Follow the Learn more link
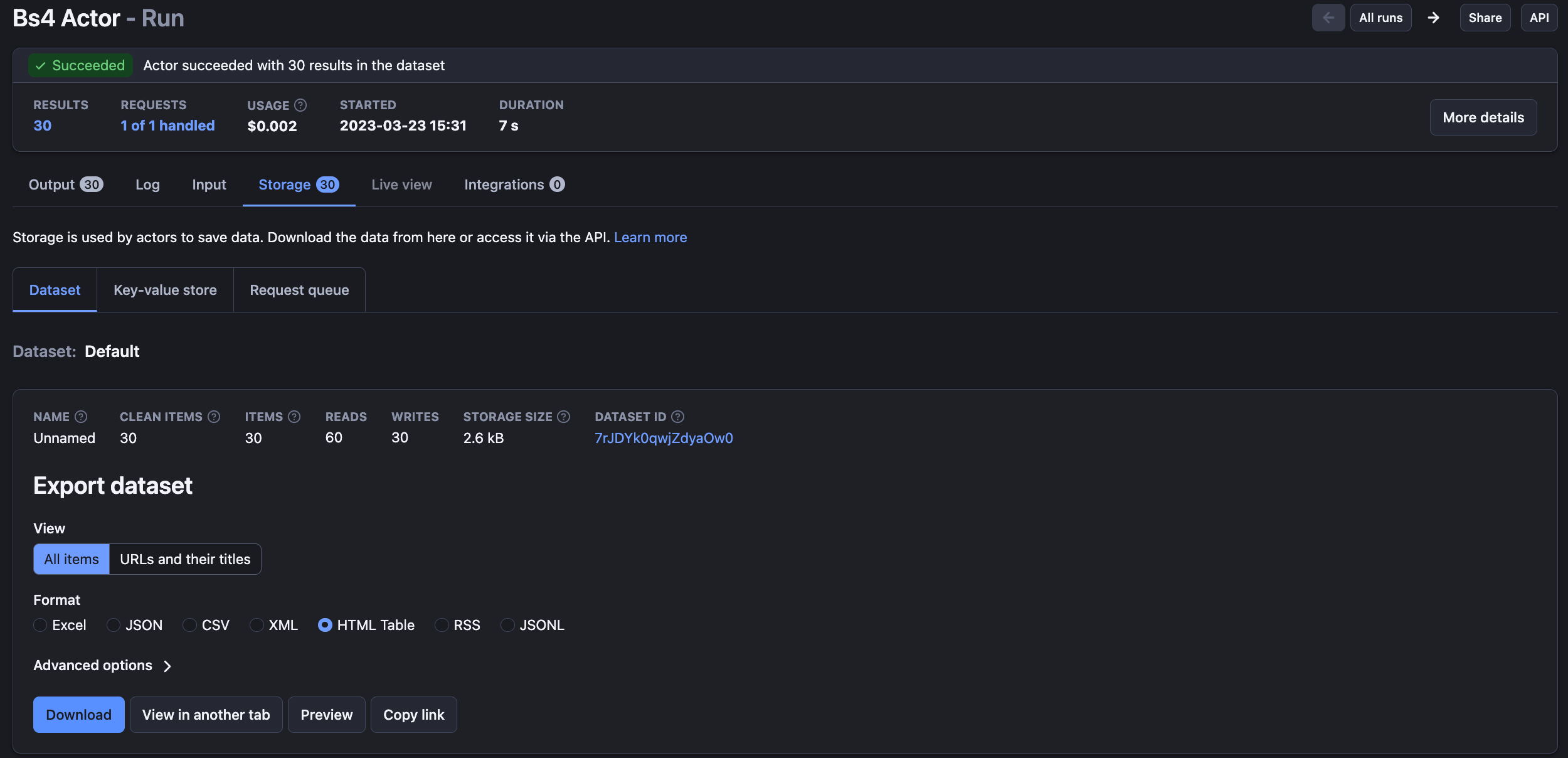The width and height of the screenshot is (1568, 758). click(650, 237)
